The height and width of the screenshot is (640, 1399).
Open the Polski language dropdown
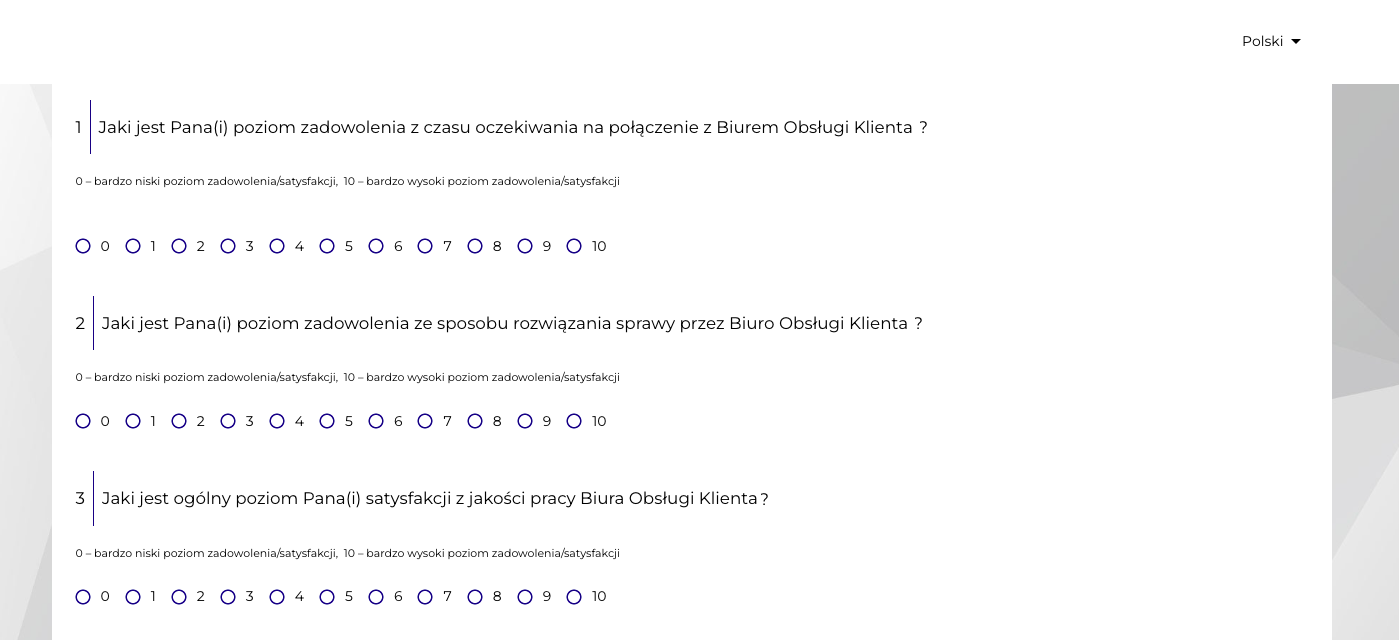[1271, 41]
